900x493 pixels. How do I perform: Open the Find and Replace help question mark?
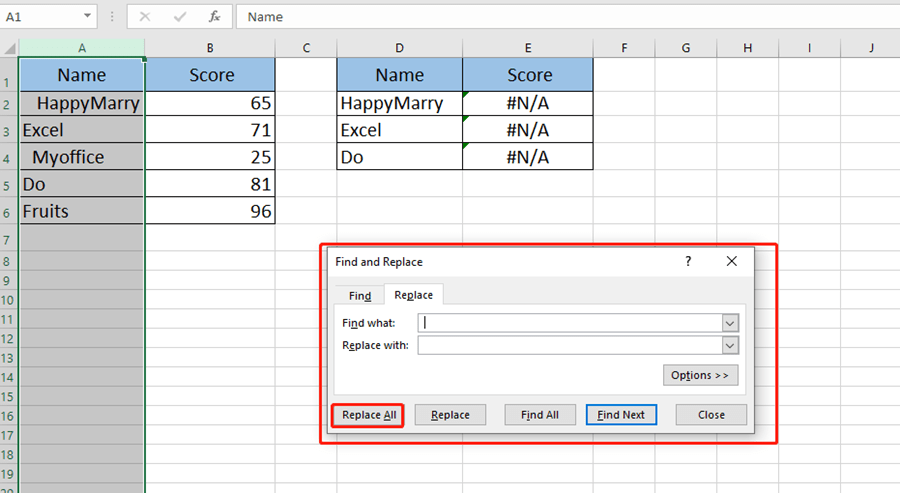[x=688, y=261]
